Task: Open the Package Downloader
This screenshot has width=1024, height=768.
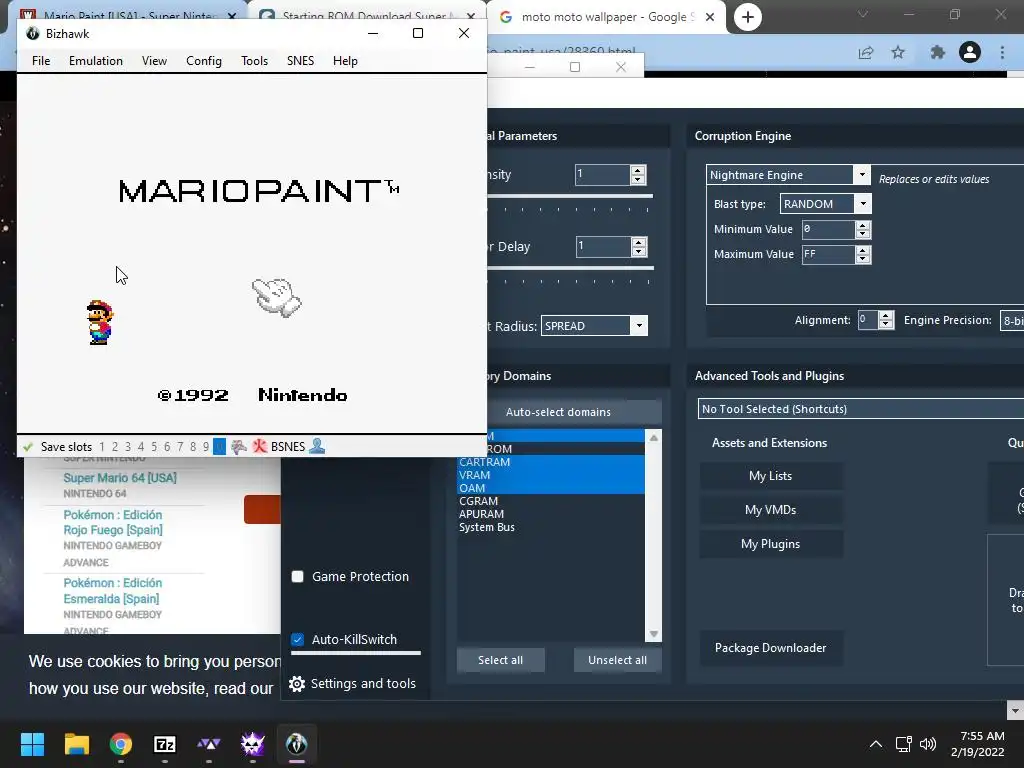Action: [x=771, y=648]
